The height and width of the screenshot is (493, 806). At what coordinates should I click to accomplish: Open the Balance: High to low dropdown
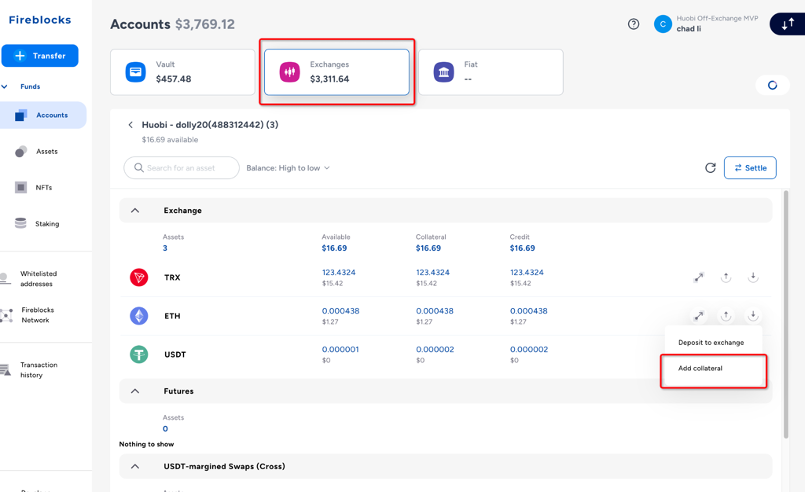288,168
